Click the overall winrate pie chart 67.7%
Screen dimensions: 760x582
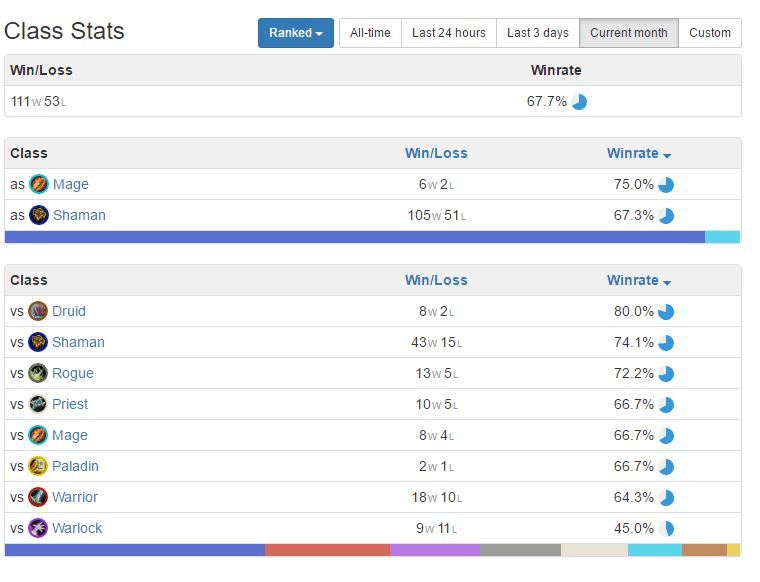579,102
